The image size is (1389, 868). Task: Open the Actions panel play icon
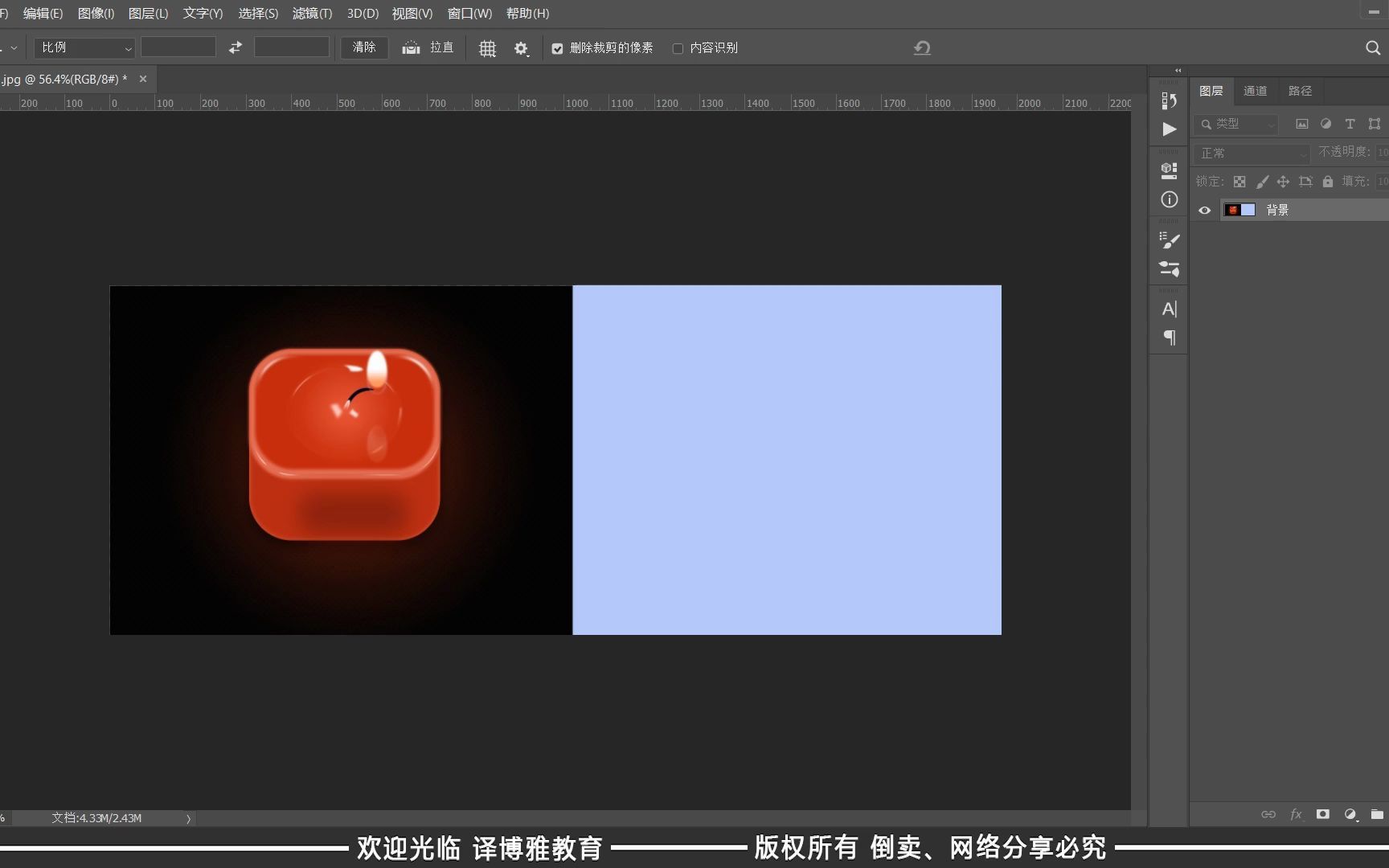(1170, 129)
